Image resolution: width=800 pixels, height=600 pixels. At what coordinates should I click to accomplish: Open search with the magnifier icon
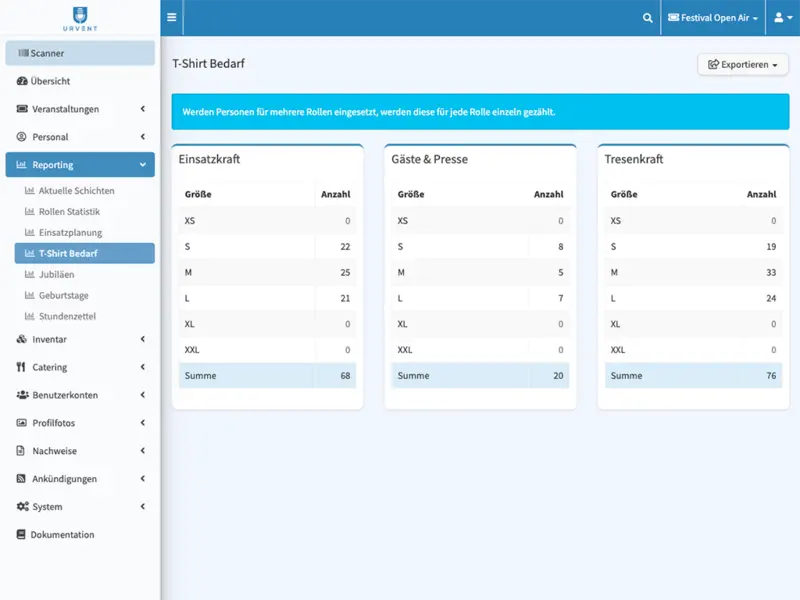647,18
